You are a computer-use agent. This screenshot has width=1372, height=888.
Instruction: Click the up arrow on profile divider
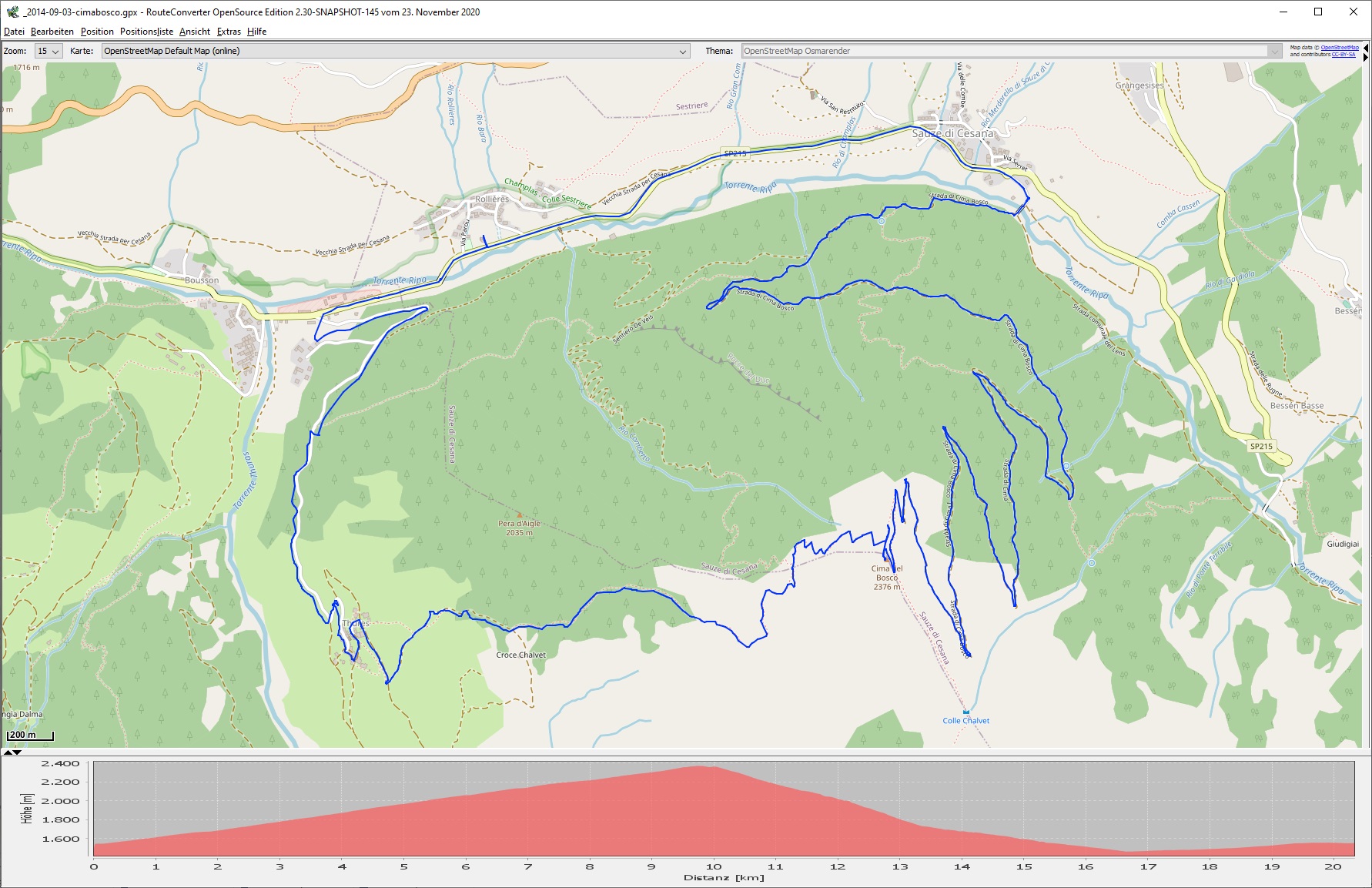(x=8, y=752)
